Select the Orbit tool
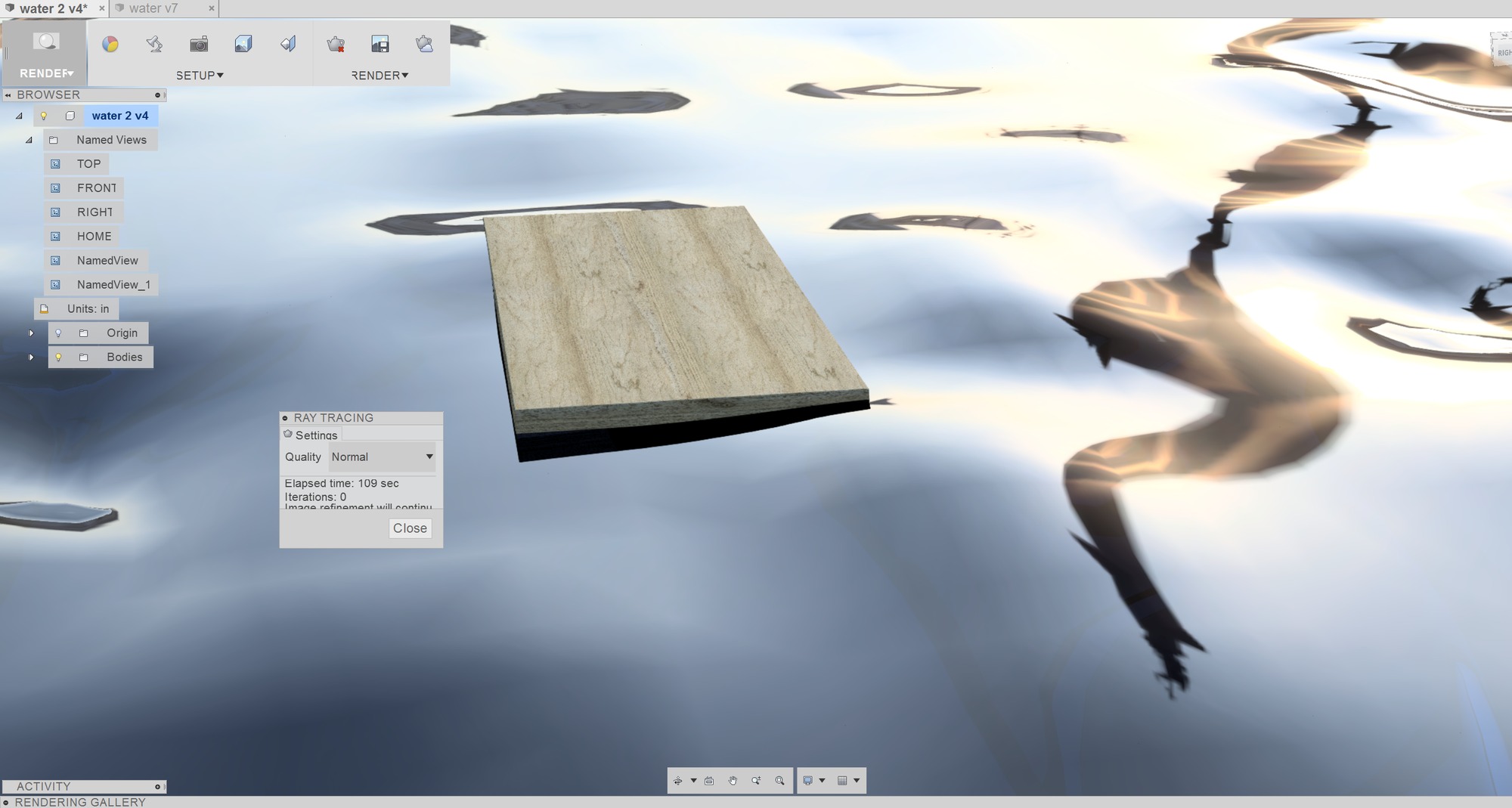Image resolution: width=1512 pixels, height=808 pixels. tap(679, 780)
